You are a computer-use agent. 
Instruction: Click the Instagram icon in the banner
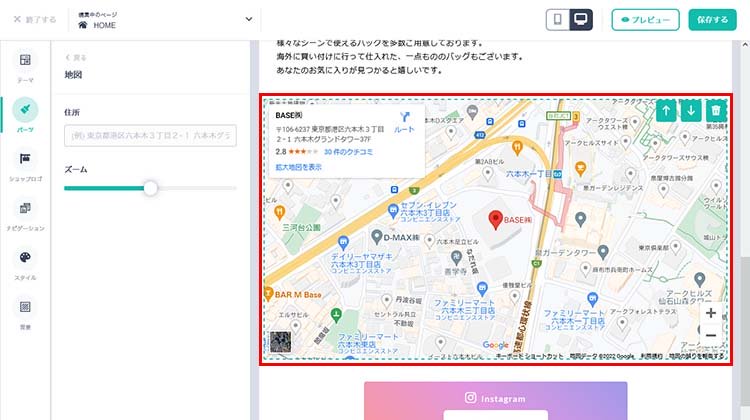pos(471,398)
